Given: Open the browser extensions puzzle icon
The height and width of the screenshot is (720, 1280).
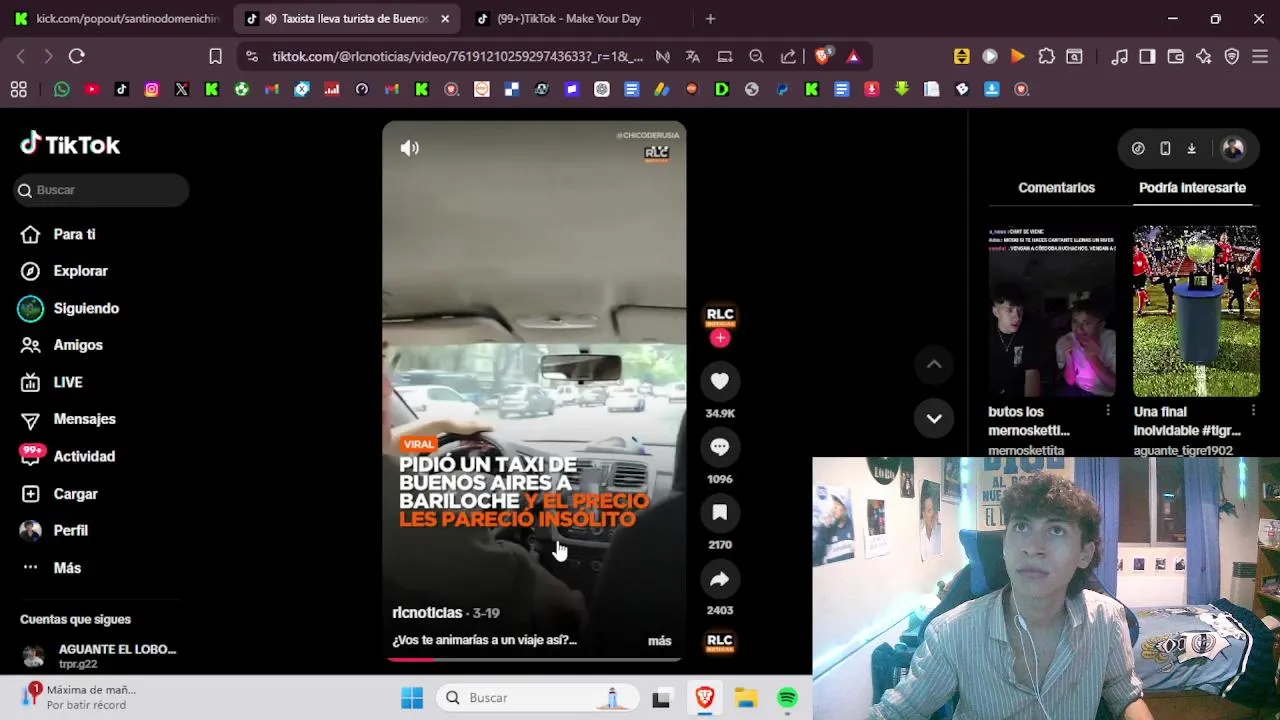Looking at the screenshot, I should tap(1047, 57).
